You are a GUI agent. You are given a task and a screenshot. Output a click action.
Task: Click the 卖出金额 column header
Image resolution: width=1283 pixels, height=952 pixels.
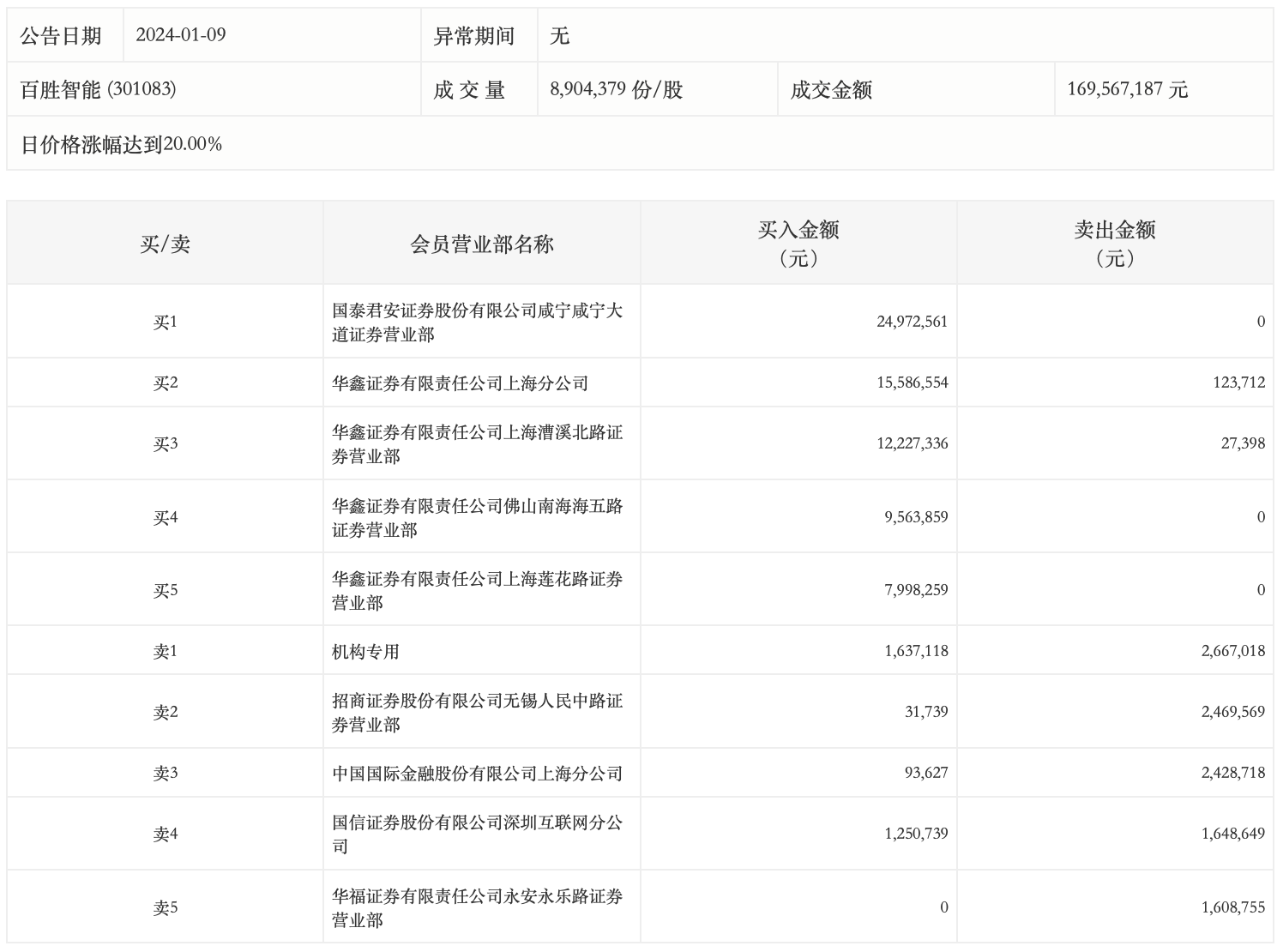1115,244
